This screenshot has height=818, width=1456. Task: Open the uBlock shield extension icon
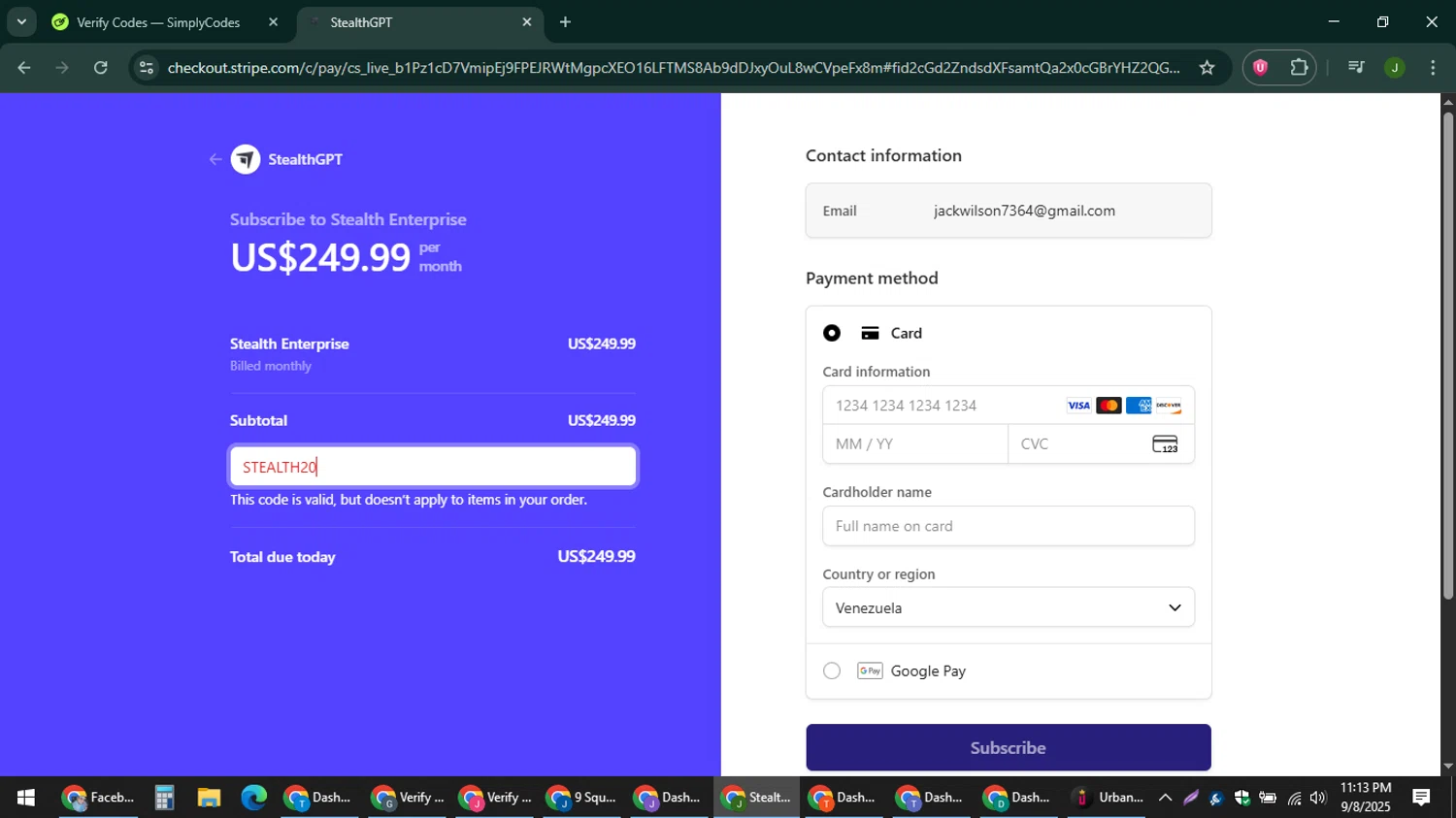(1260, 67)
